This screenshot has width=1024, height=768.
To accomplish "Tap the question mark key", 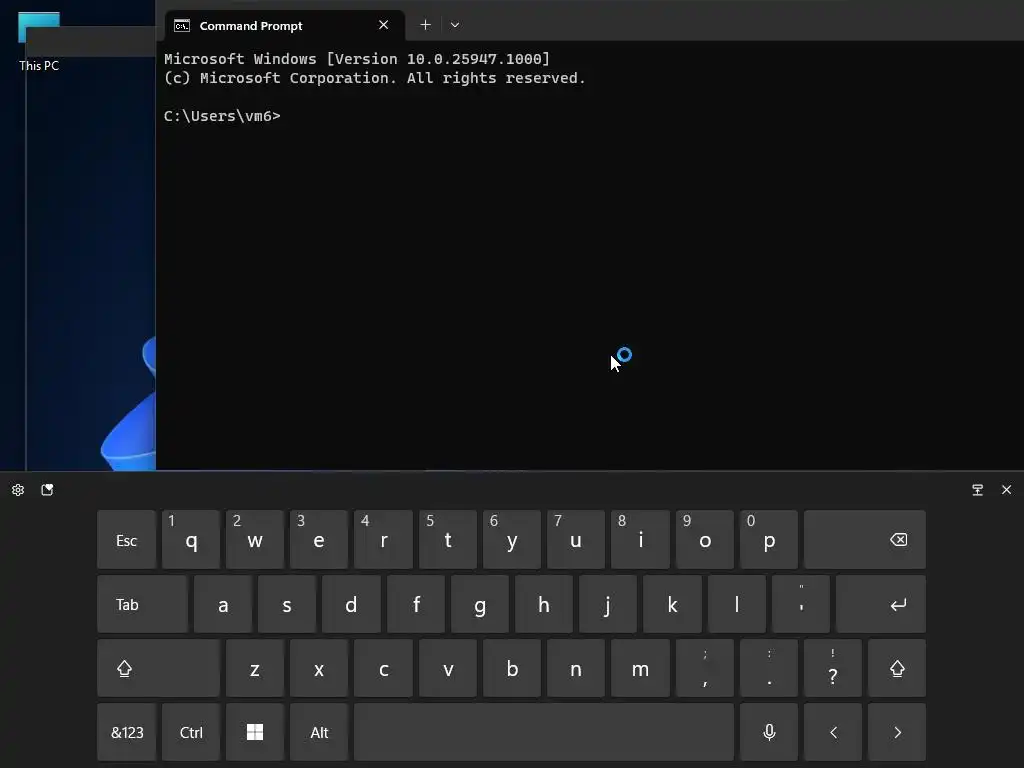I will point(833,669).
